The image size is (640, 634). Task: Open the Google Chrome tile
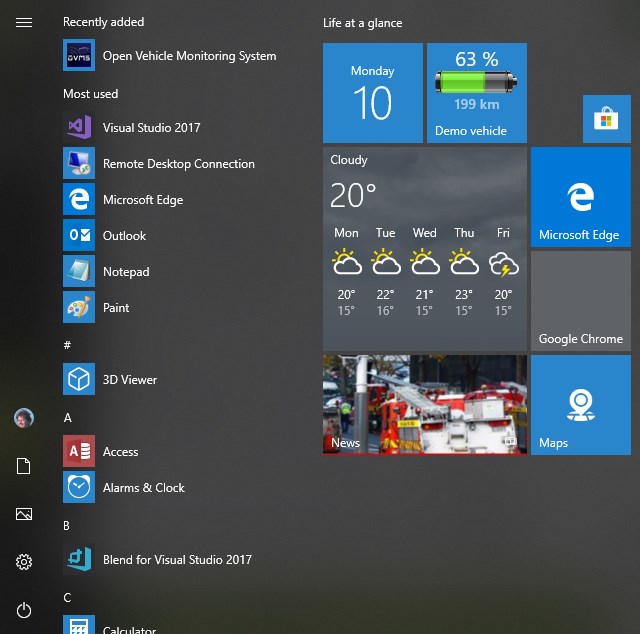click(x=581, y=301)
